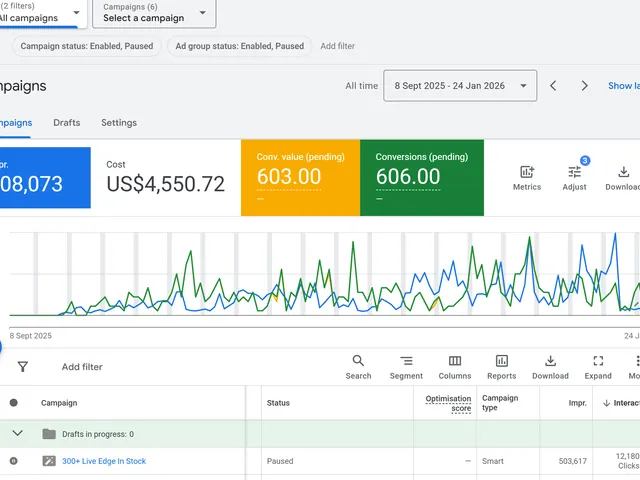Screen dimensions: 640x480
Task: Click the Campaign type column header
Action: pos(500,402)
